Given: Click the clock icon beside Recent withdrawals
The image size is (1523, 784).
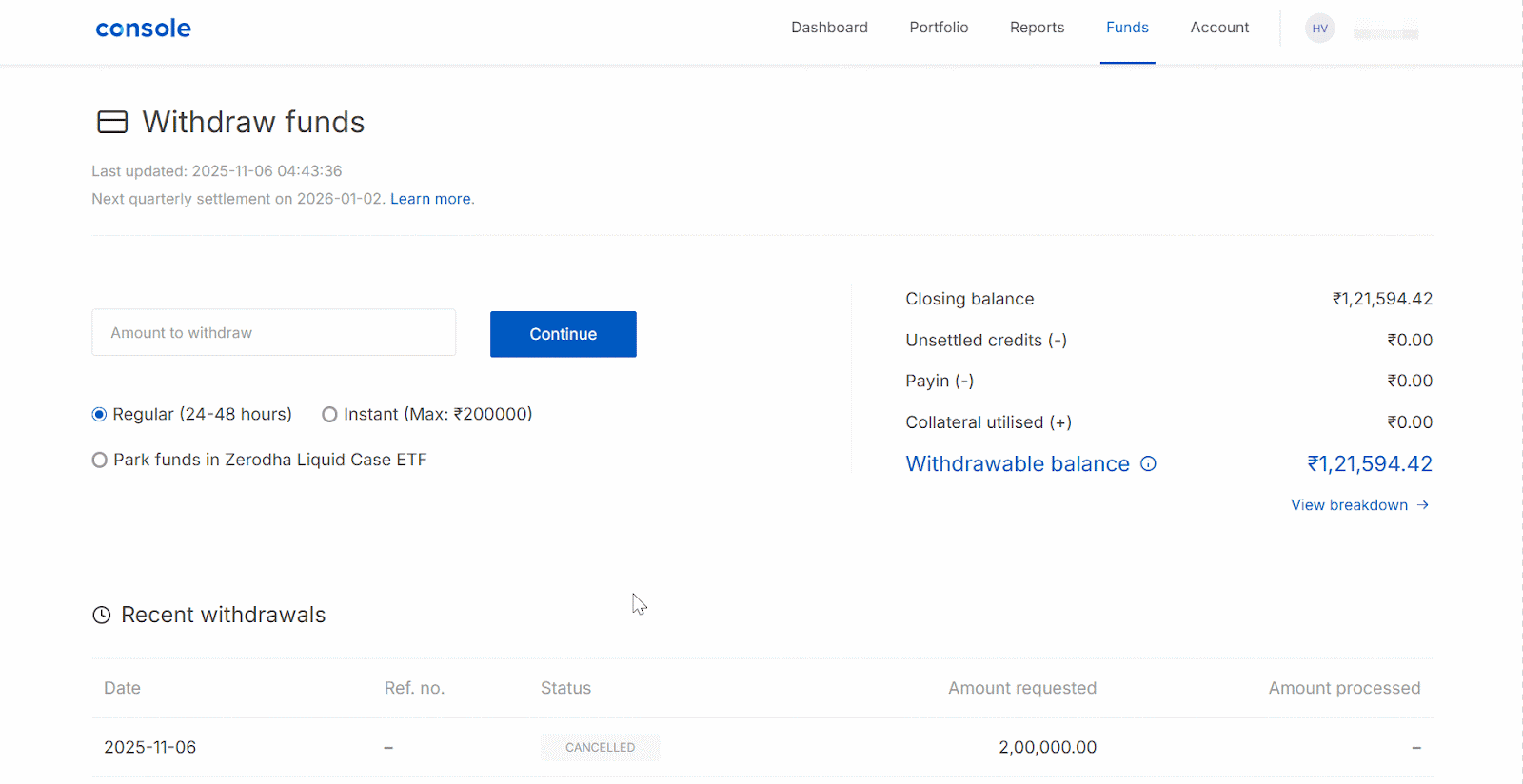Looking at the screenshot, I should point(101,616).
